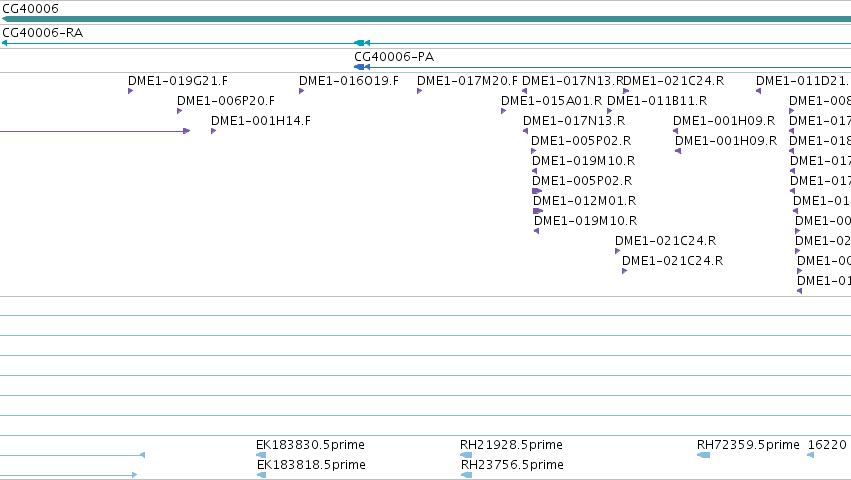Click the arrow glyph under DME1-017M20.F
Viewport: 851px width, 480px height.
(419, 91)
